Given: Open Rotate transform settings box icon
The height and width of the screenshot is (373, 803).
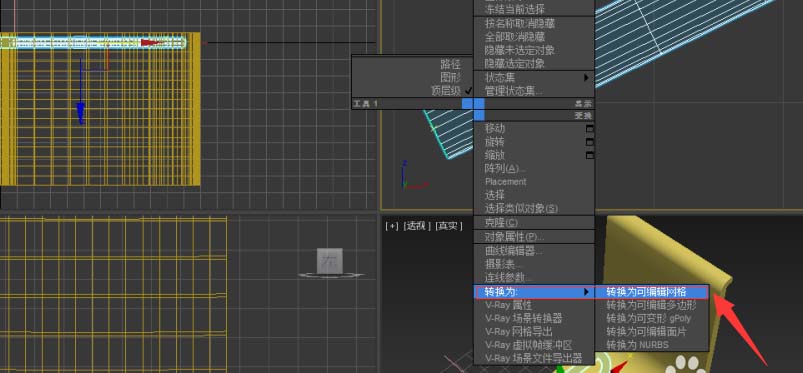Looking at the screenshot, I should pyautogui.click(x=589, y=141).
